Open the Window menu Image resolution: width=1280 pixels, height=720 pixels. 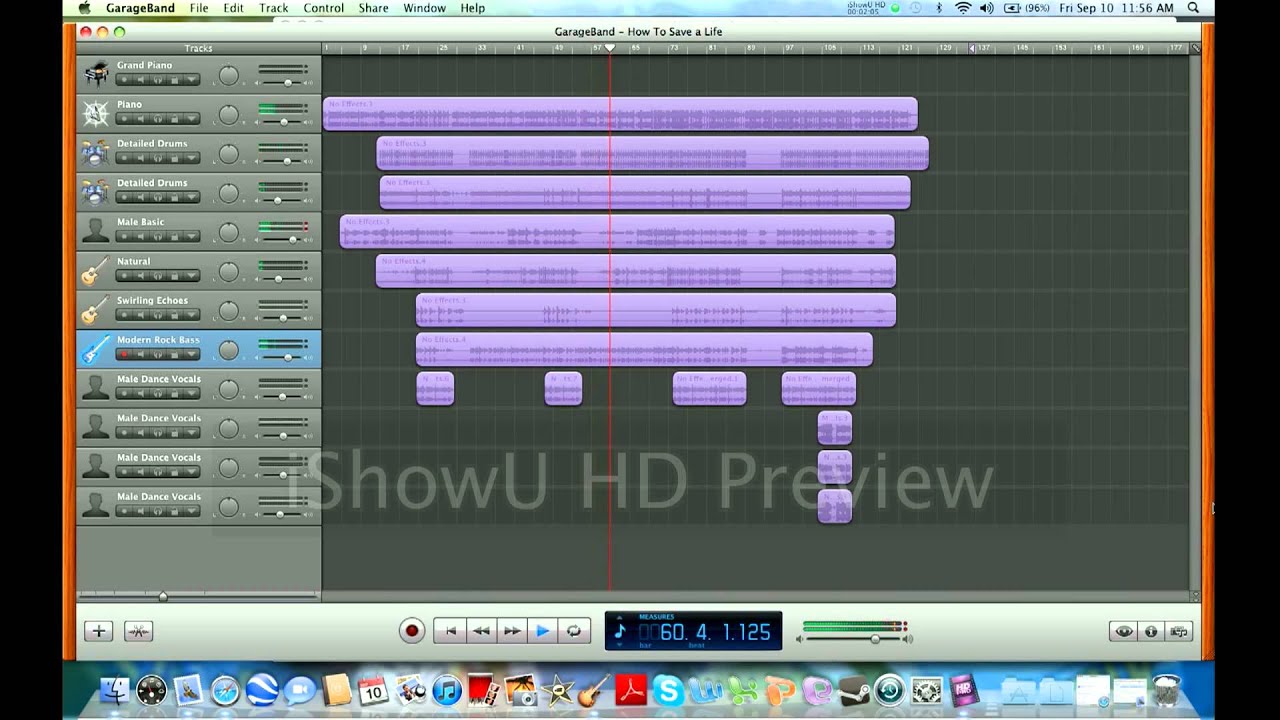(424, 8)
